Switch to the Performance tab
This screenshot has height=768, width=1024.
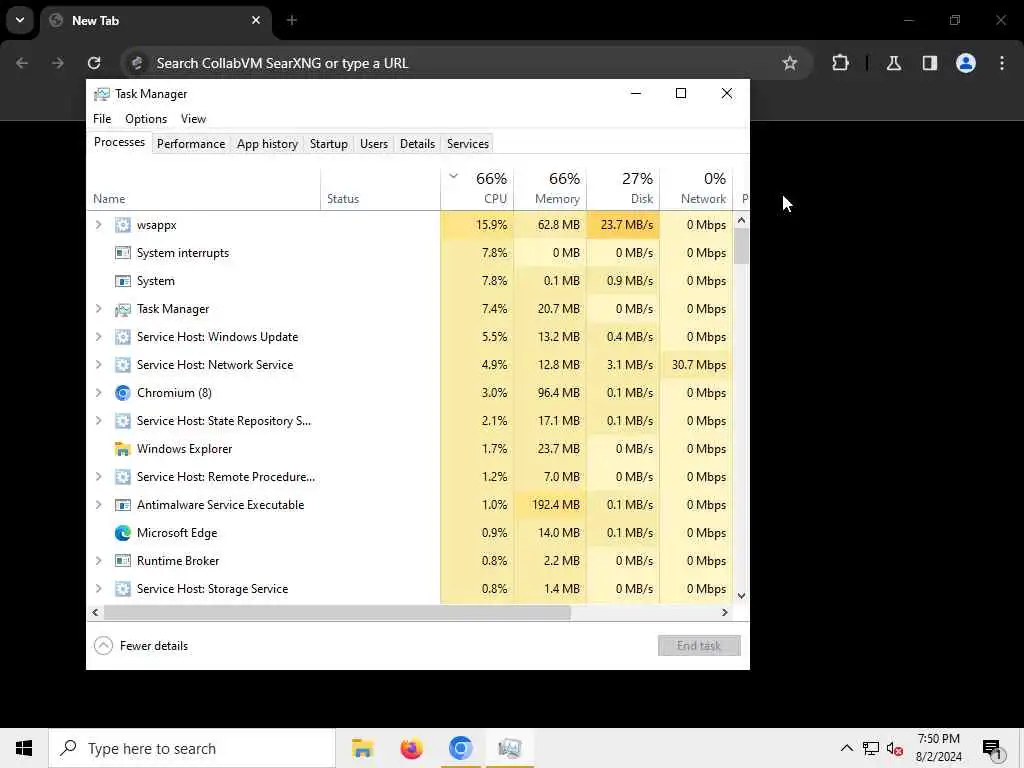click(x=191, y=144)
